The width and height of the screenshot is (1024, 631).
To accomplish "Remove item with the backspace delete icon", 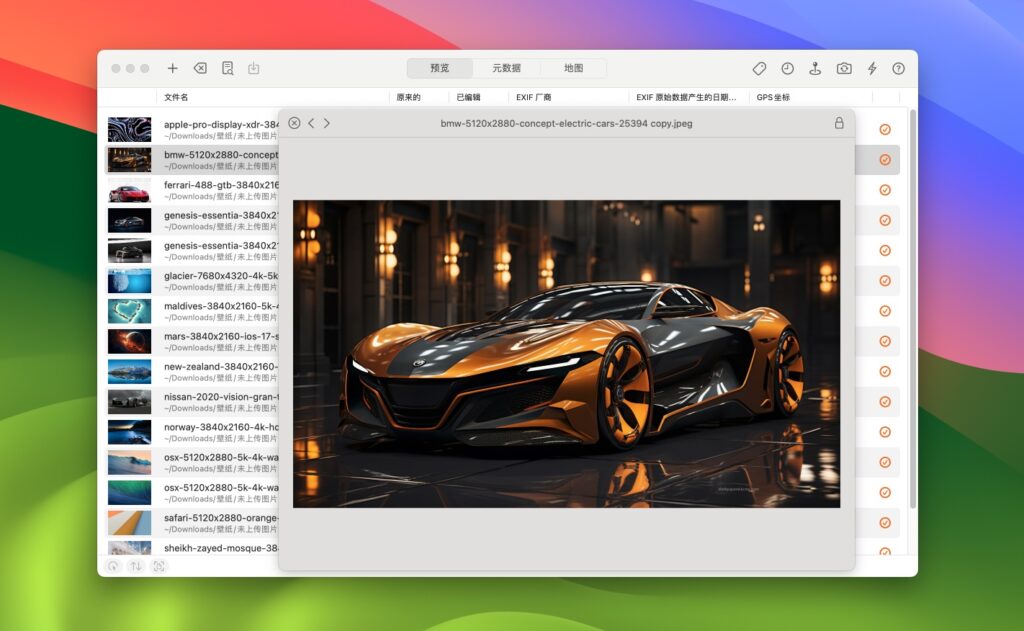I will click(199, 68).
